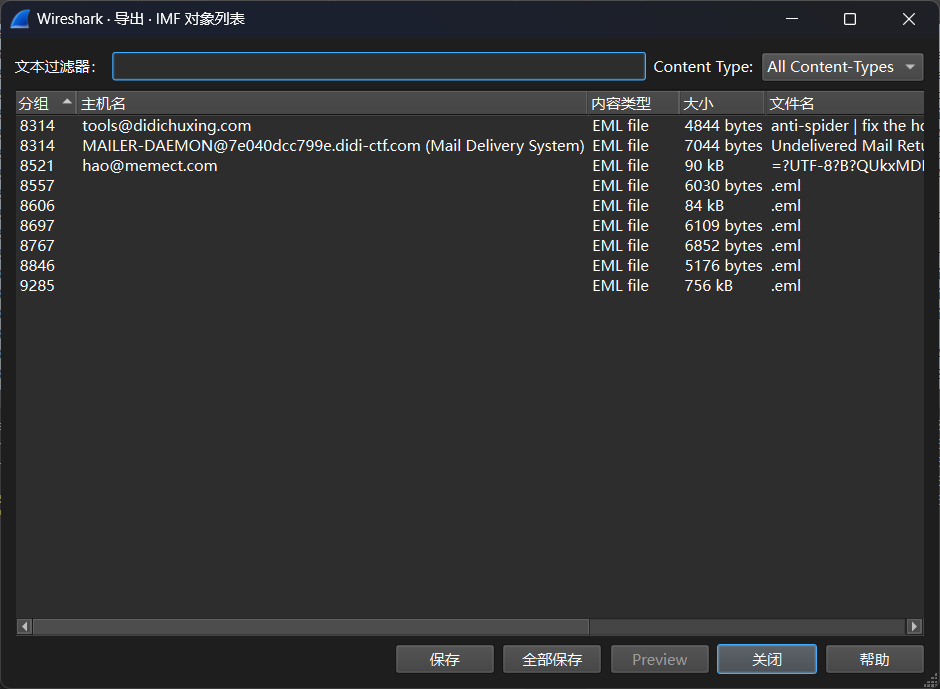Open help with the 帮助 button
This screenshot has height=689, width=940.
click(874, 660)
